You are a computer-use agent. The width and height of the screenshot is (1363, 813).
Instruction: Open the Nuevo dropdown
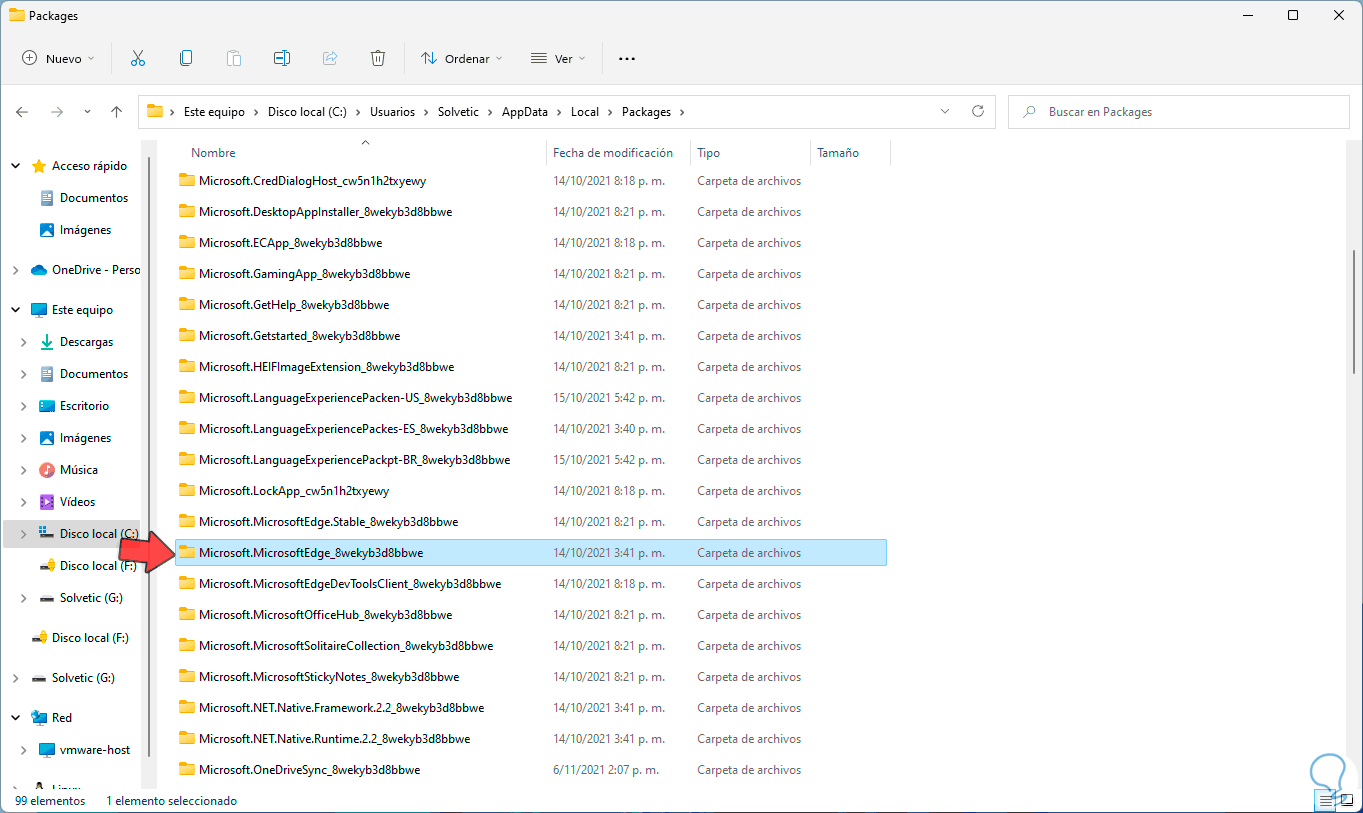point(58,59)
